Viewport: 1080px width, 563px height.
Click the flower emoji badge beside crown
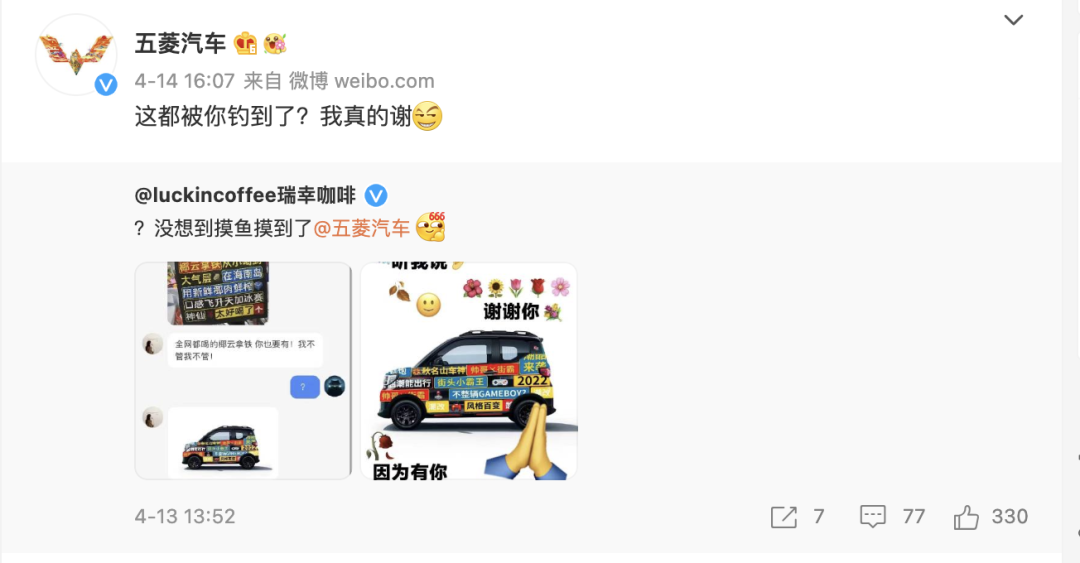pos(275,43)
